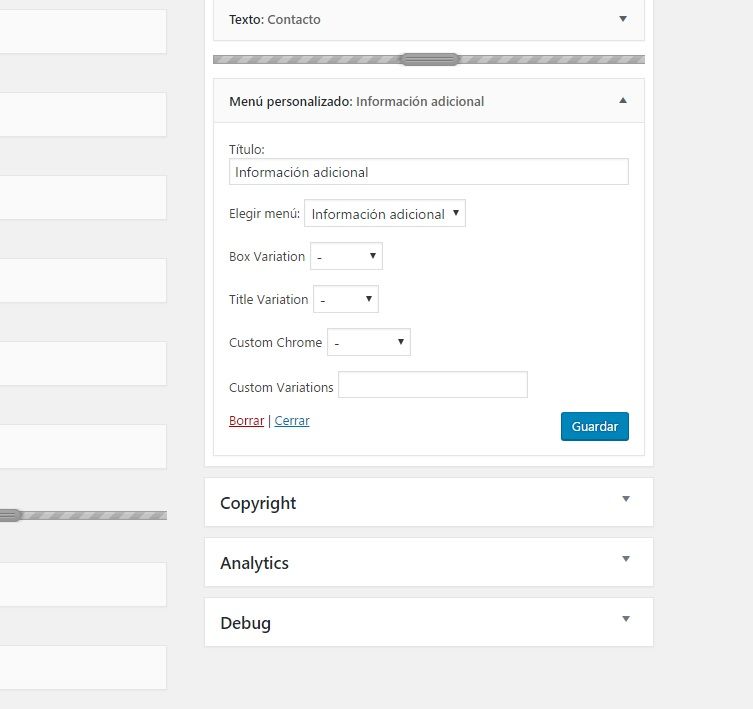Screen dimensions: 753x709
Task: Expand the Copyright section arrow
Action: pos(626,499)
